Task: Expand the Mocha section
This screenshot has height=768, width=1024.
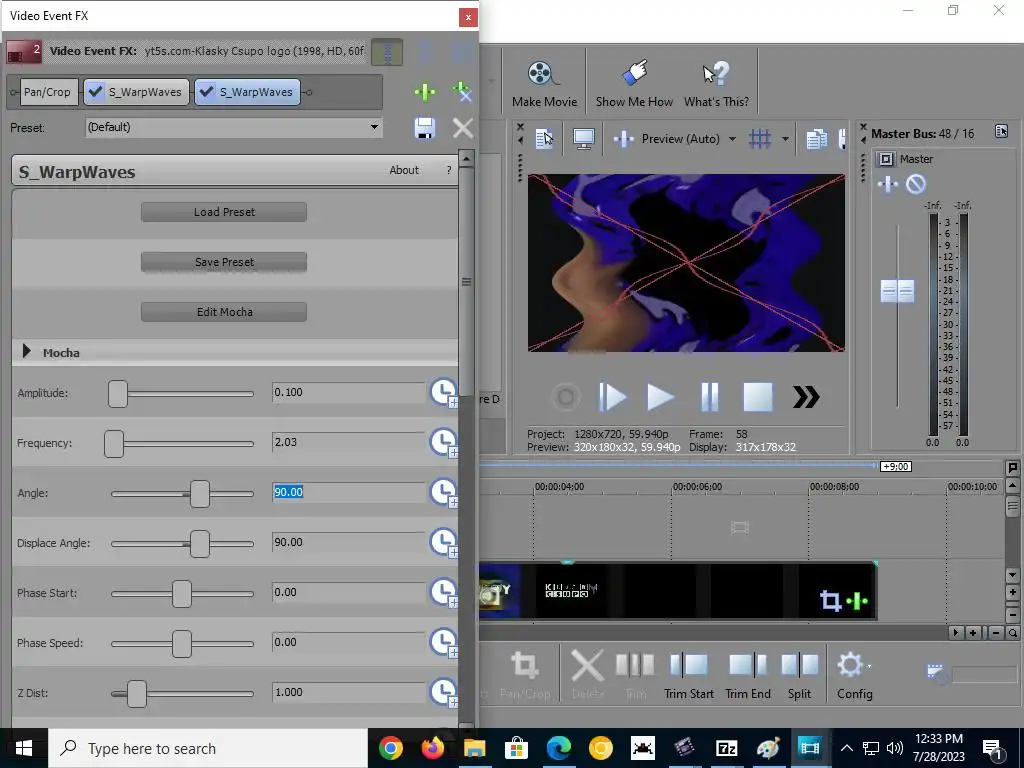Action: (27, 351)
